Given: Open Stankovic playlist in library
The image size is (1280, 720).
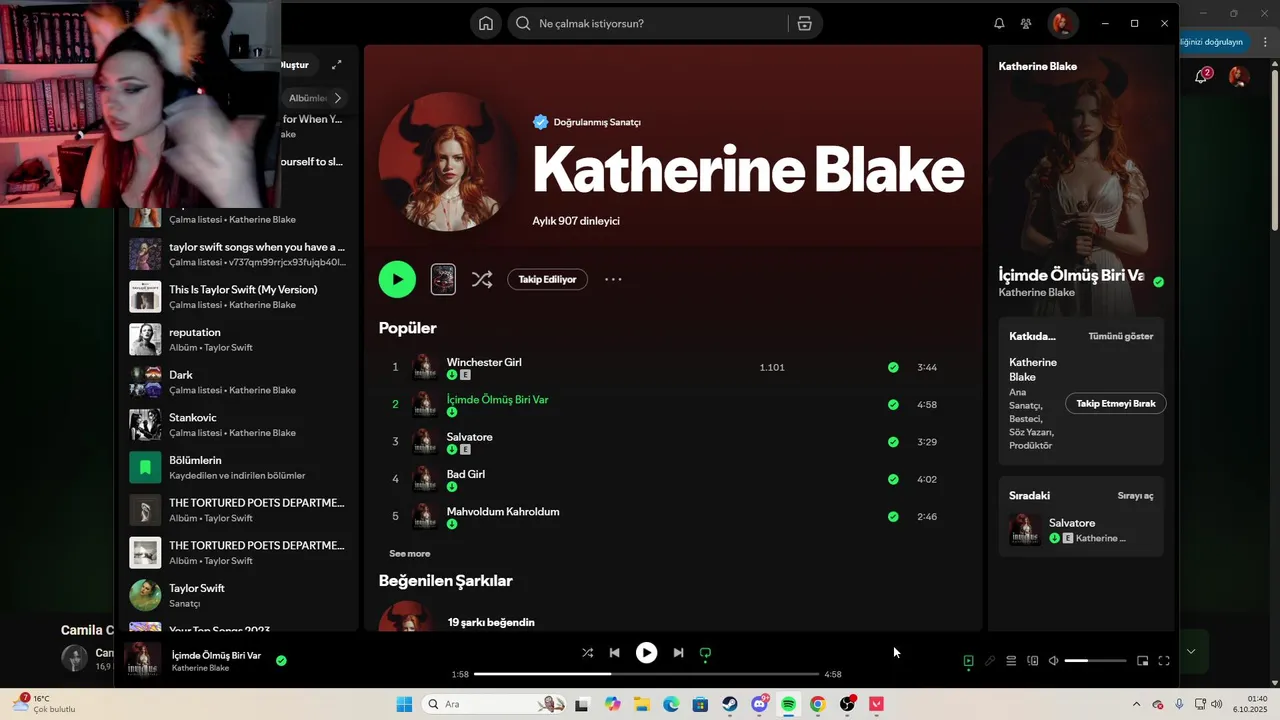Looking at the screenshot, I should [x=238, y=425].
